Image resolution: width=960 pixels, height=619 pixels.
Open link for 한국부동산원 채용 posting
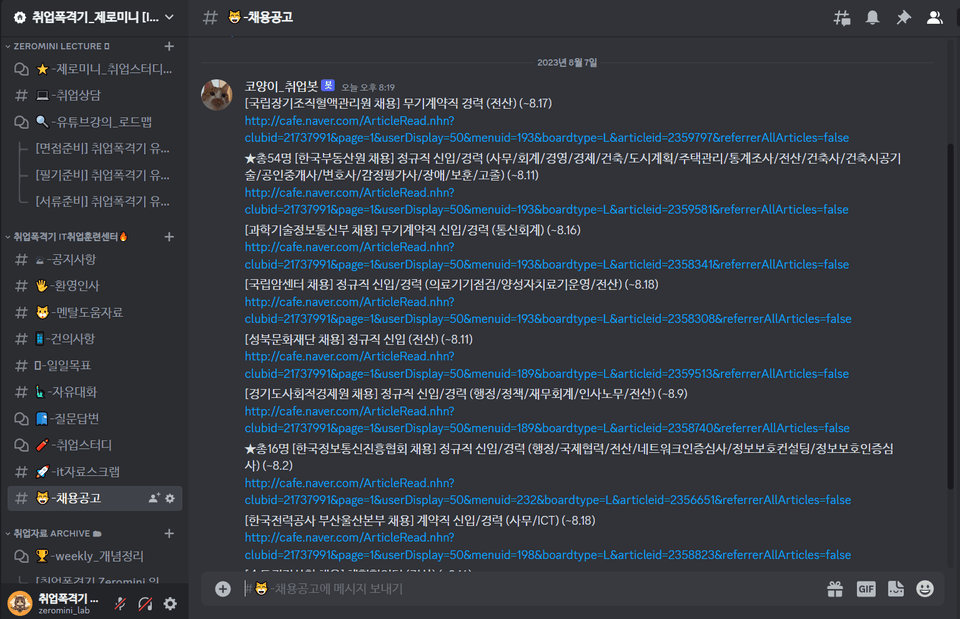pos(546,201)
